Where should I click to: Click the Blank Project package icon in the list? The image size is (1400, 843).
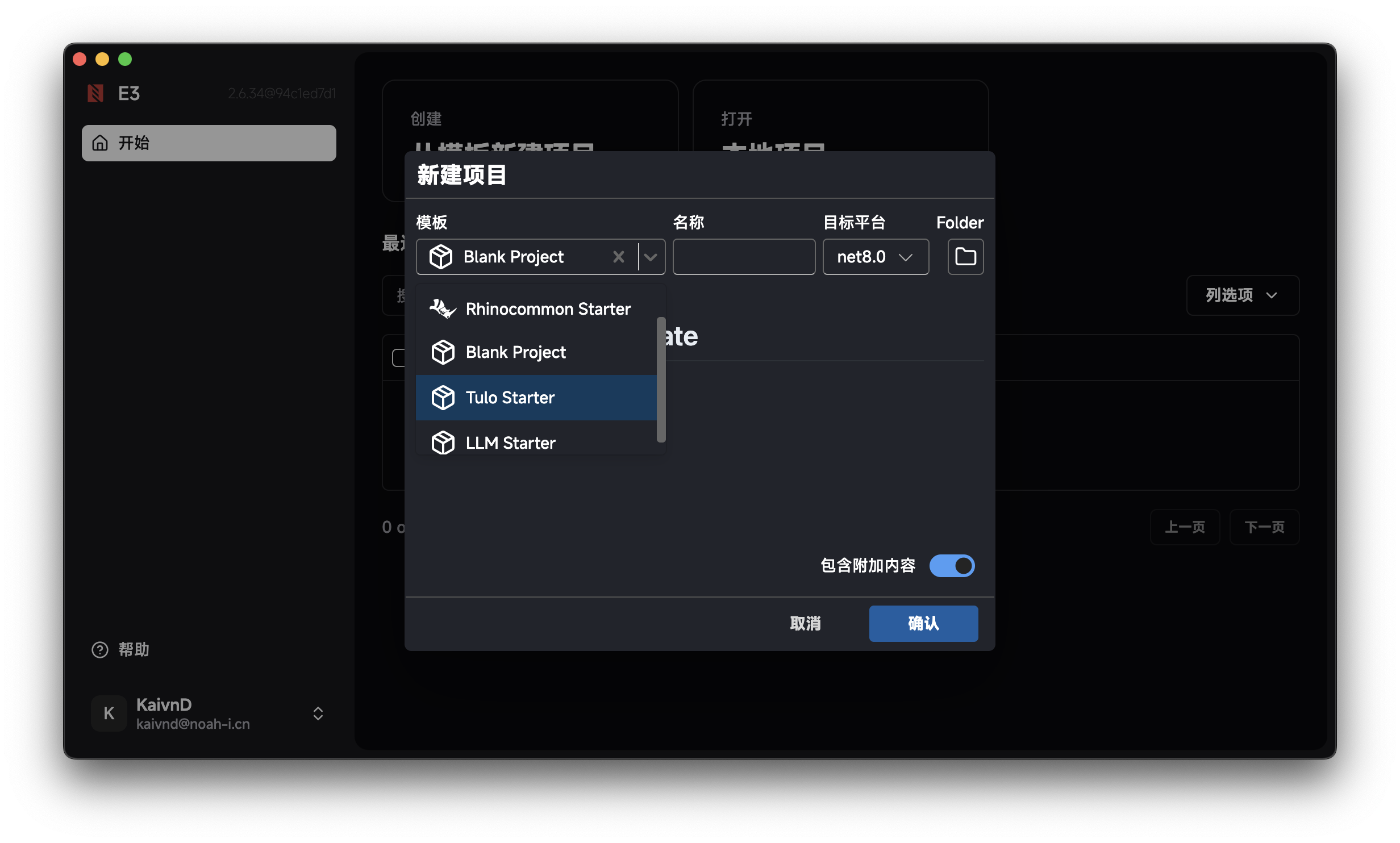click(x=443, y=352)
